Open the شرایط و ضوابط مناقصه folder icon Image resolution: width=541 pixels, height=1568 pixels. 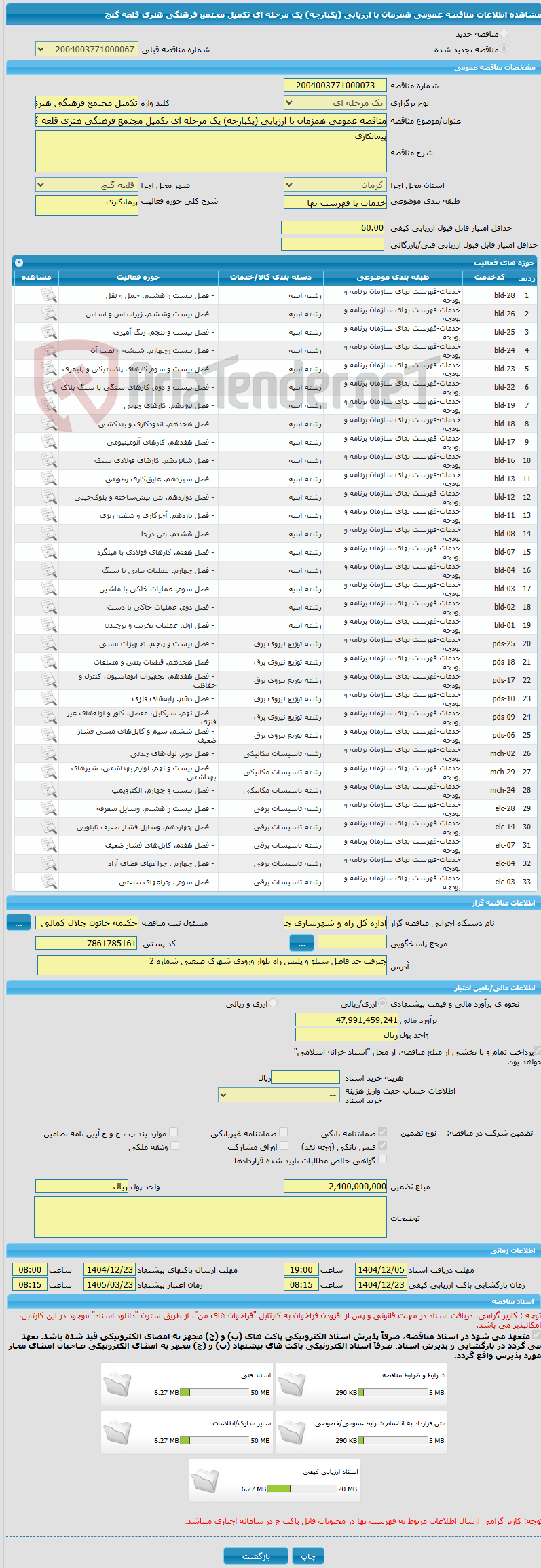[x=292, y=1384]
